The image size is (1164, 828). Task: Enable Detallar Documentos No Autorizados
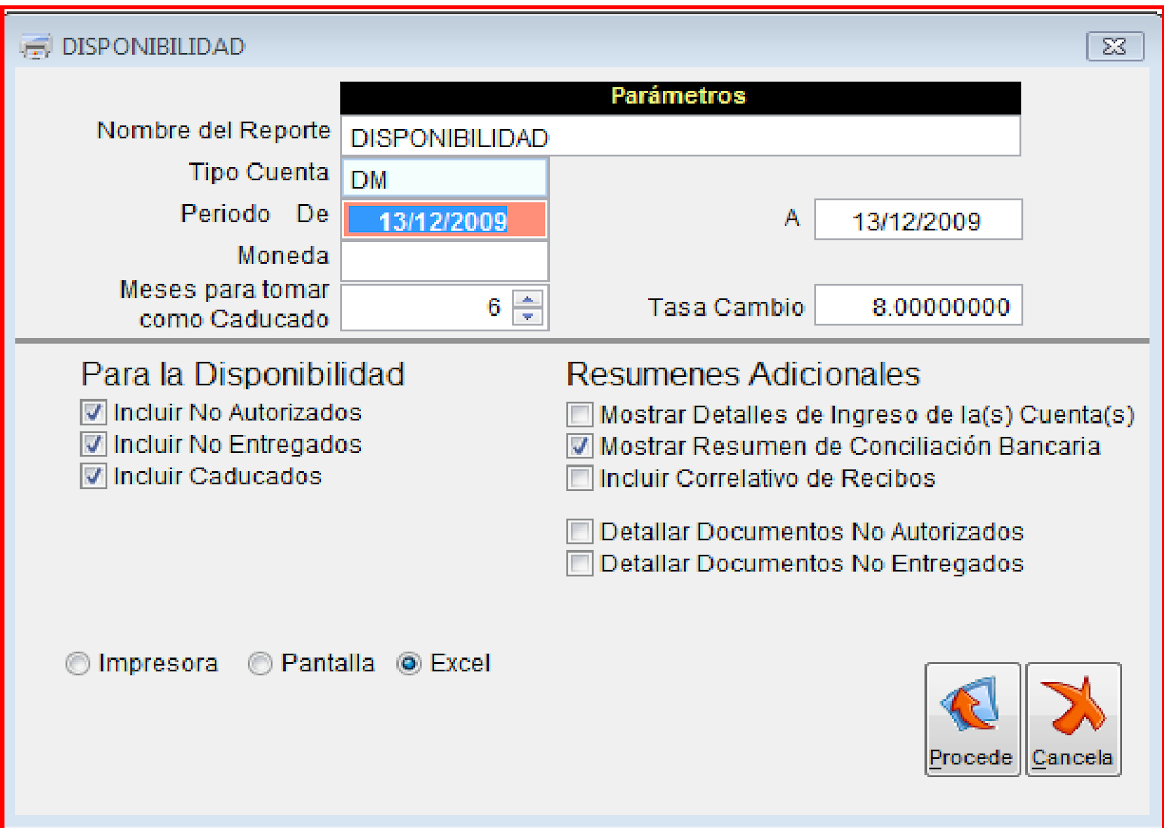coord(579,531)
